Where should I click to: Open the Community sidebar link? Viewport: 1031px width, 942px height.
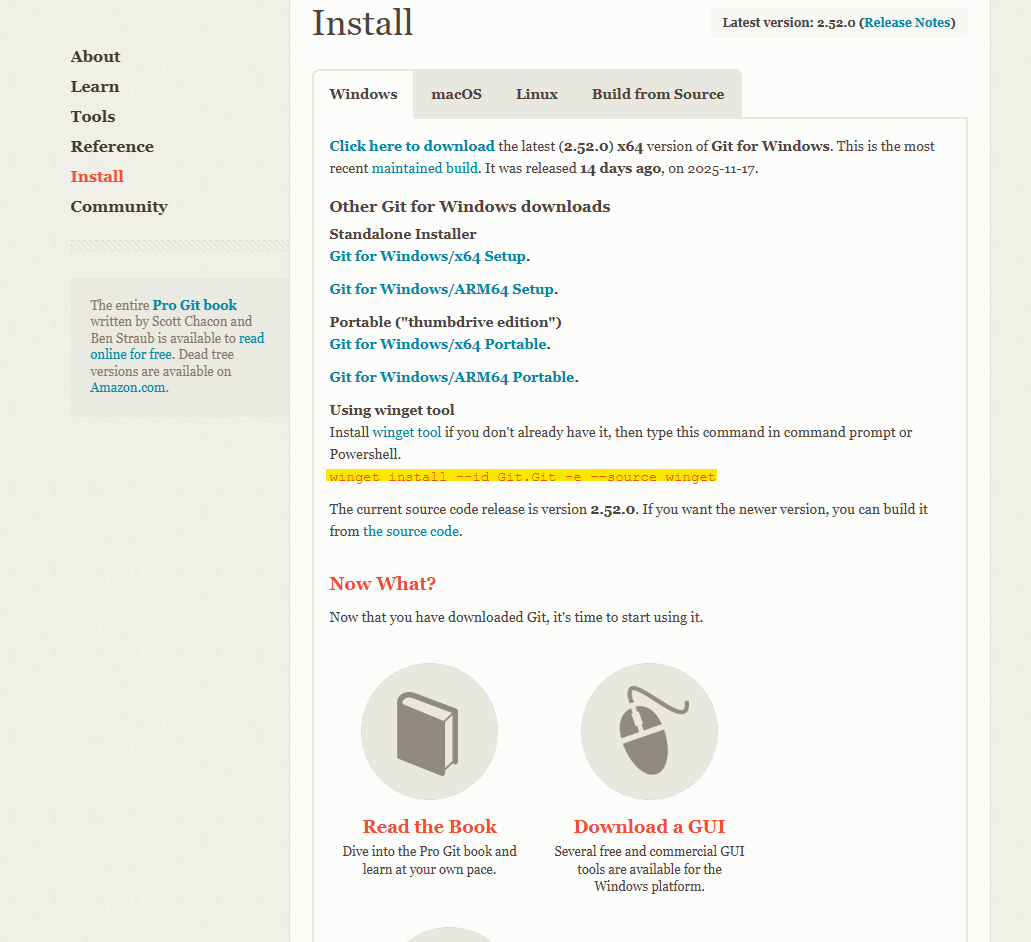119,207
